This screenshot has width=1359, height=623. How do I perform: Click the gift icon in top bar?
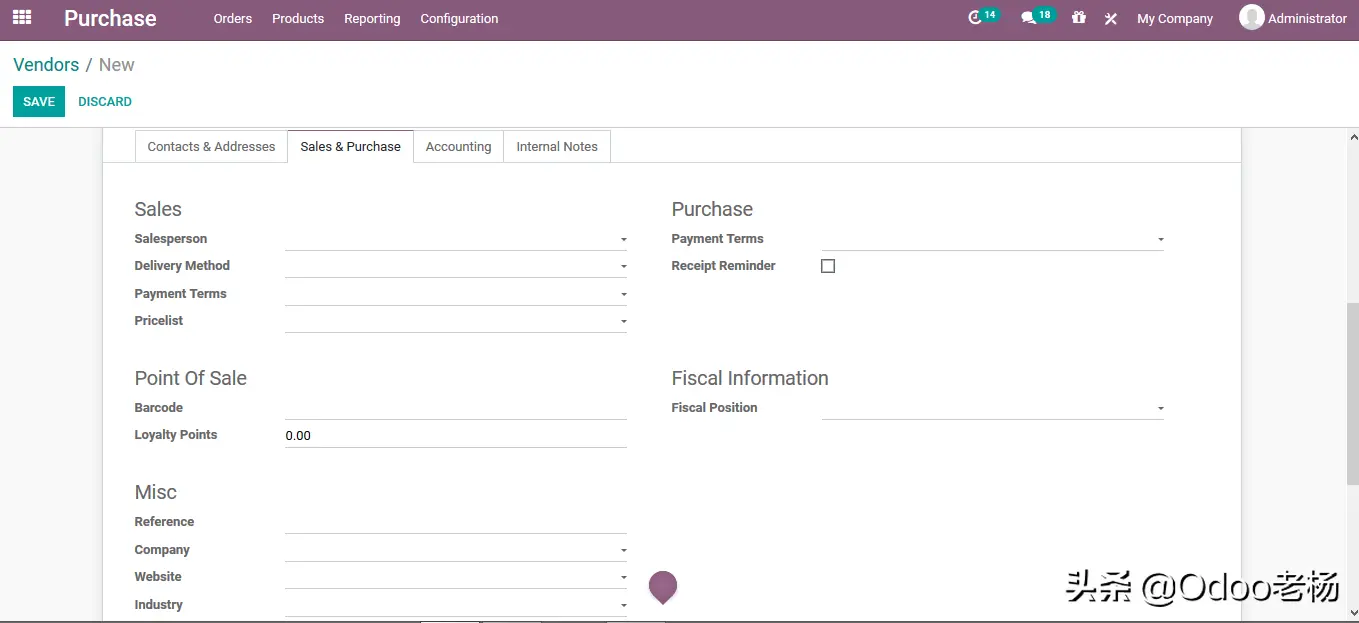[x=1078, y=18]
